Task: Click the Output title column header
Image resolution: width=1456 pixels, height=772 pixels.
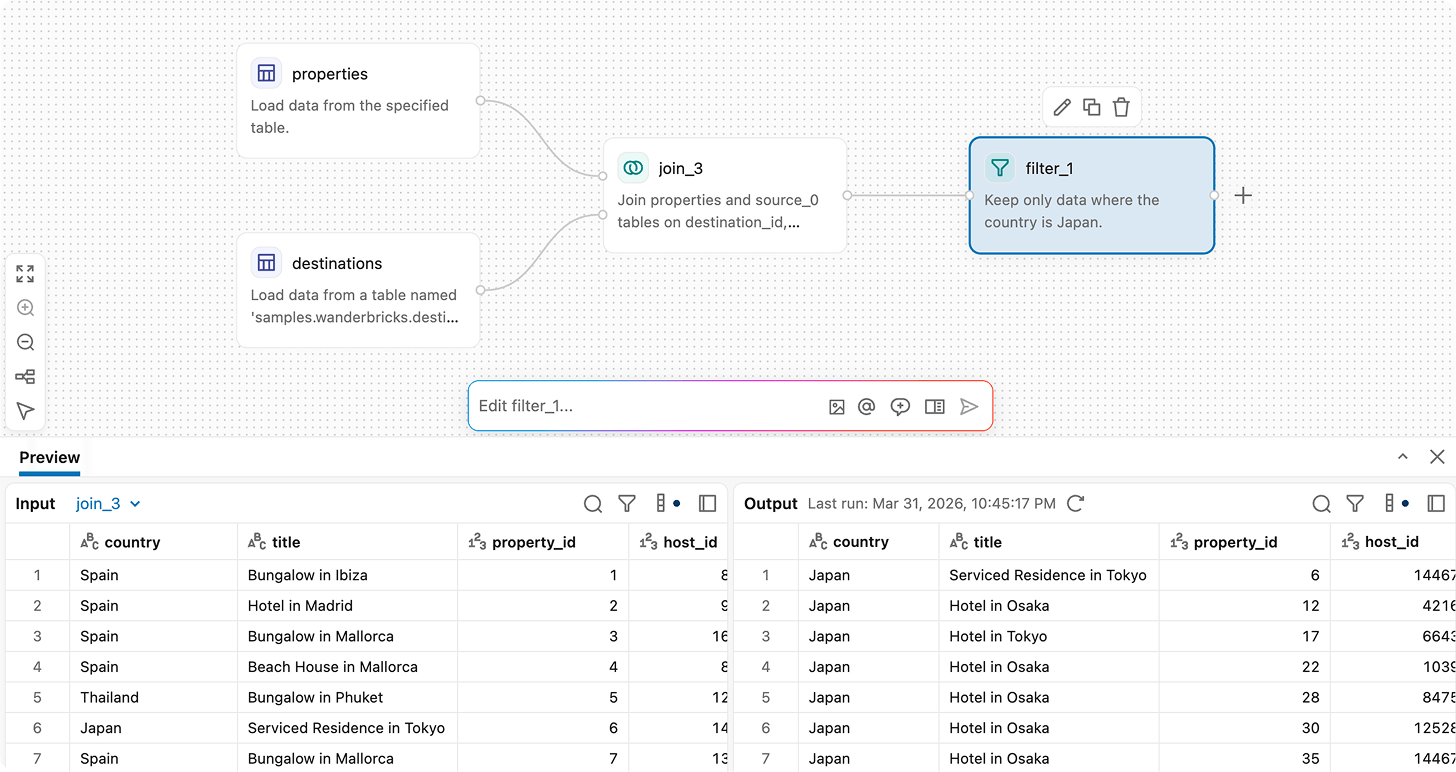Action: (1049, 542)
